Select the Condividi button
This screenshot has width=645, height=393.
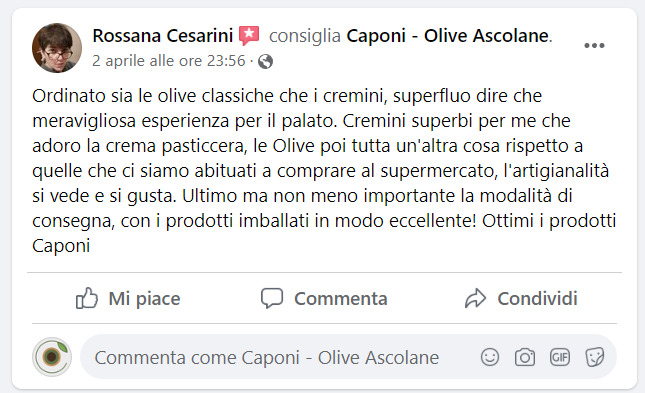pyautogui.click(x=521, y=298)
